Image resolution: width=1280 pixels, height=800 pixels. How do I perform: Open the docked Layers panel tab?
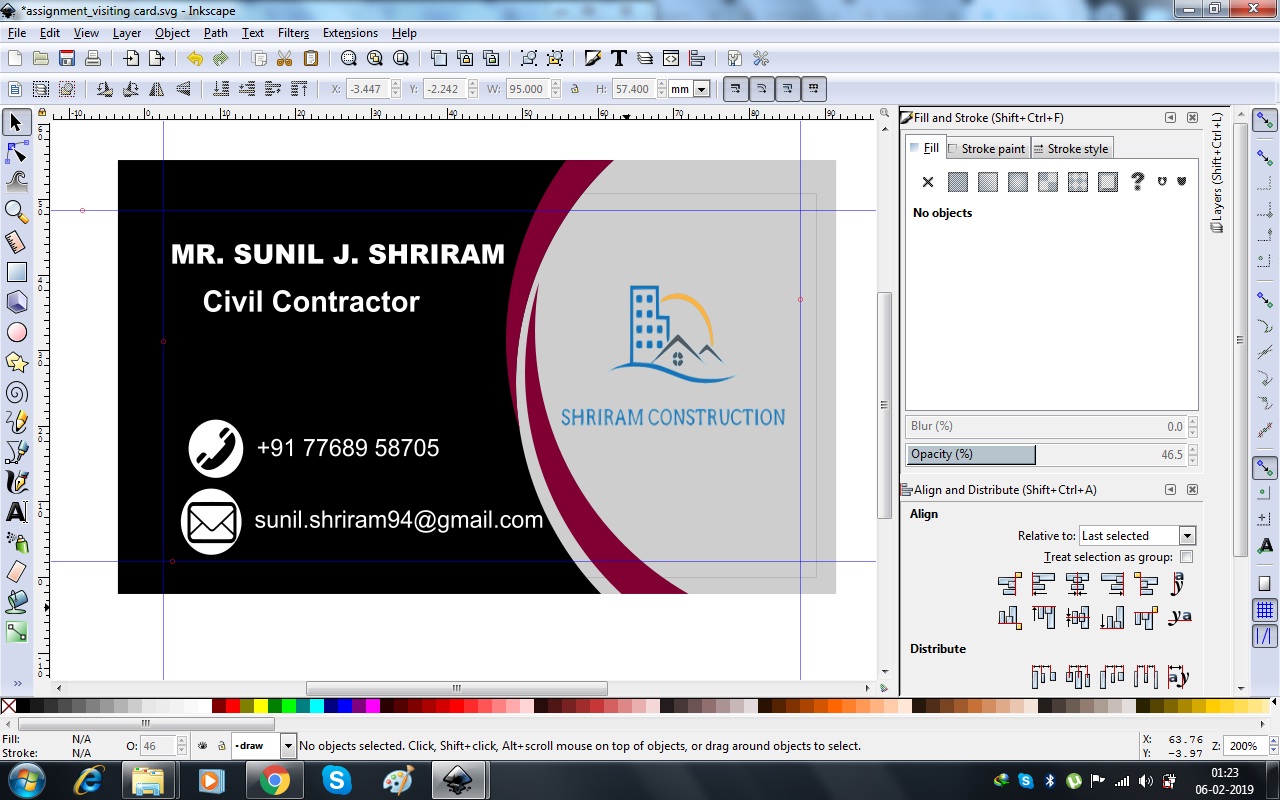click(x=1217, y=172)
